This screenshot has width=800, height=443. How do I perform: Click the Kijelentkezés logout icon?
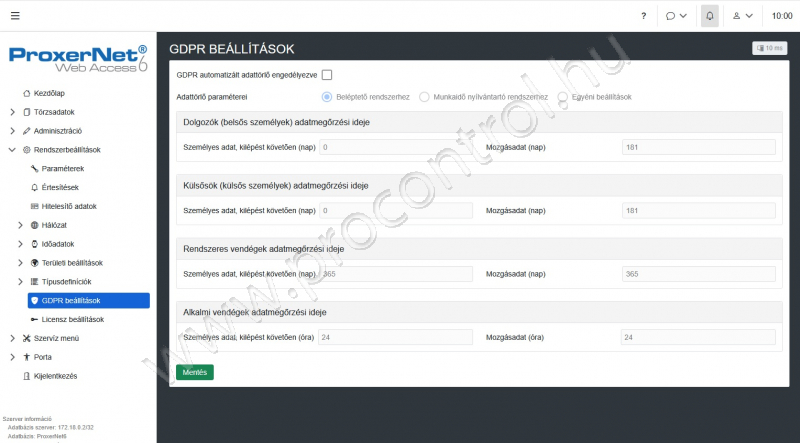pyautogui.click(x=26, y=376)
